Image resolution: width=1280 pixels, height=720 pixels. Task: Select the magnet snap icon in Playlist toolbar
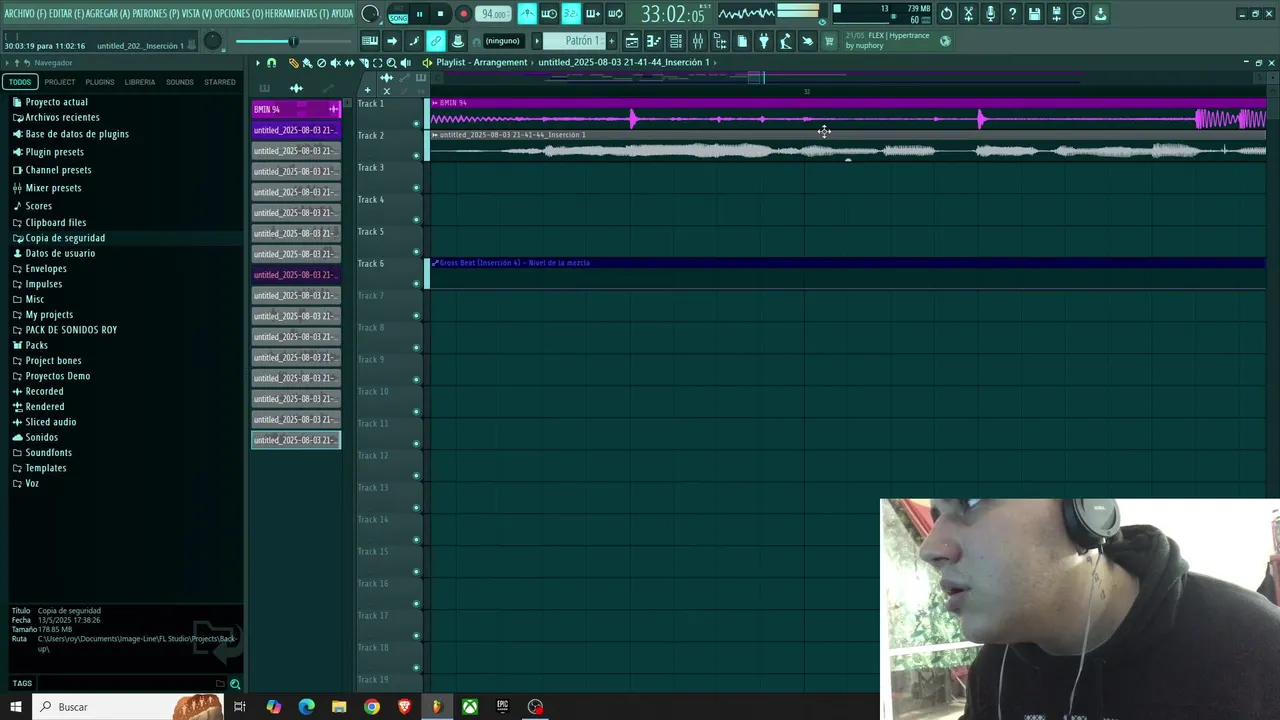[x=271, y=63]
